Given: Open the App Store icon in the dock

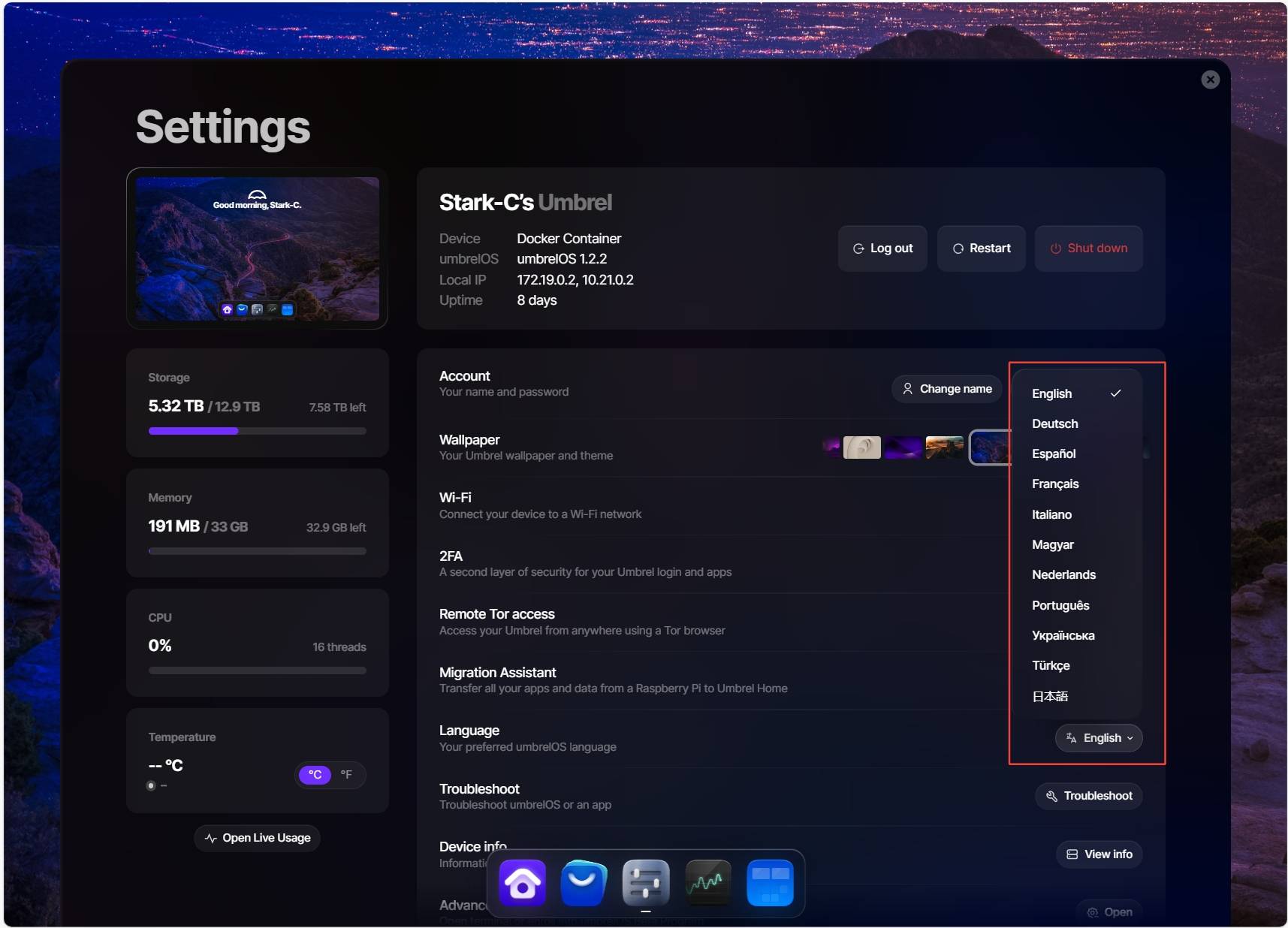Looking at the screenshot, I should (584, 883).
